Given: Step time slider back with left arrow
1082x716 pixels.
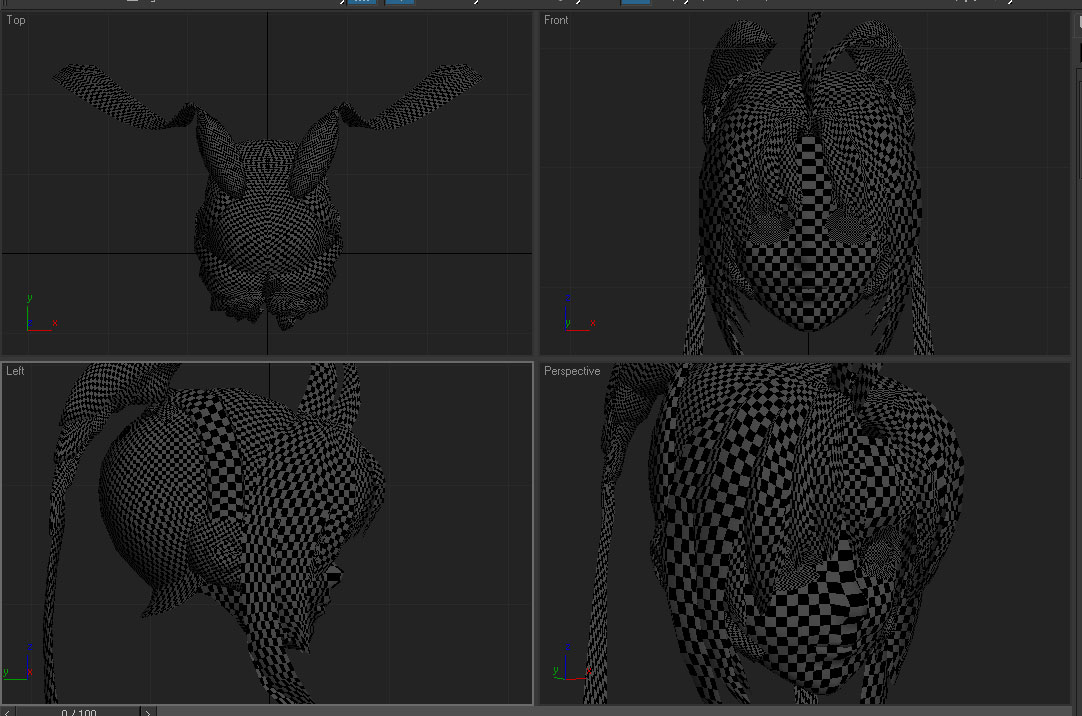Looking at the screenshot, I should pos(8,711).
